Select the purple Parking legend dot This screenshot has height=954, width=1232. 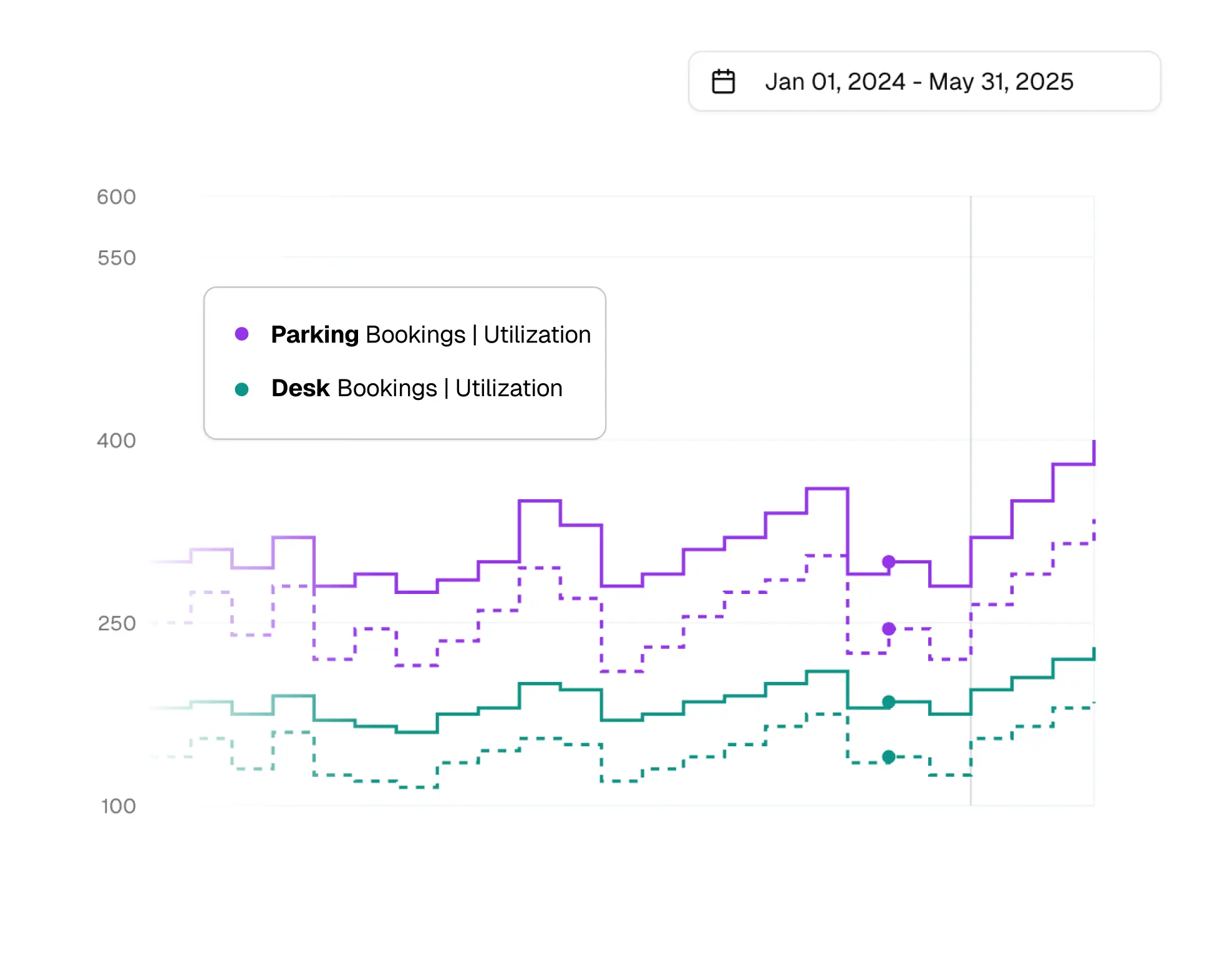coord(243,333)
